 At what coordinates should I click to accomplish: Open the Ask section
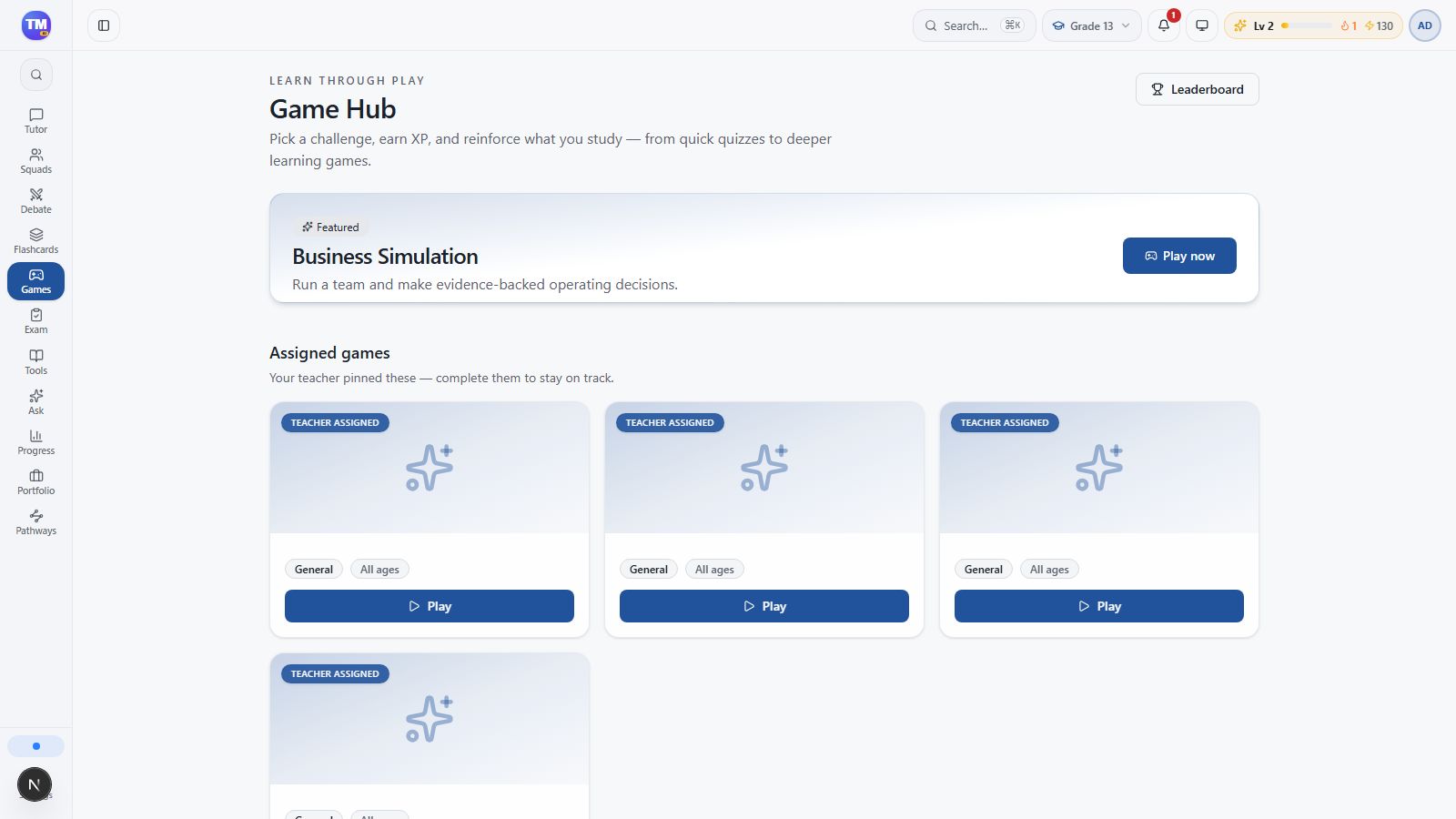(x=36, y=402)
